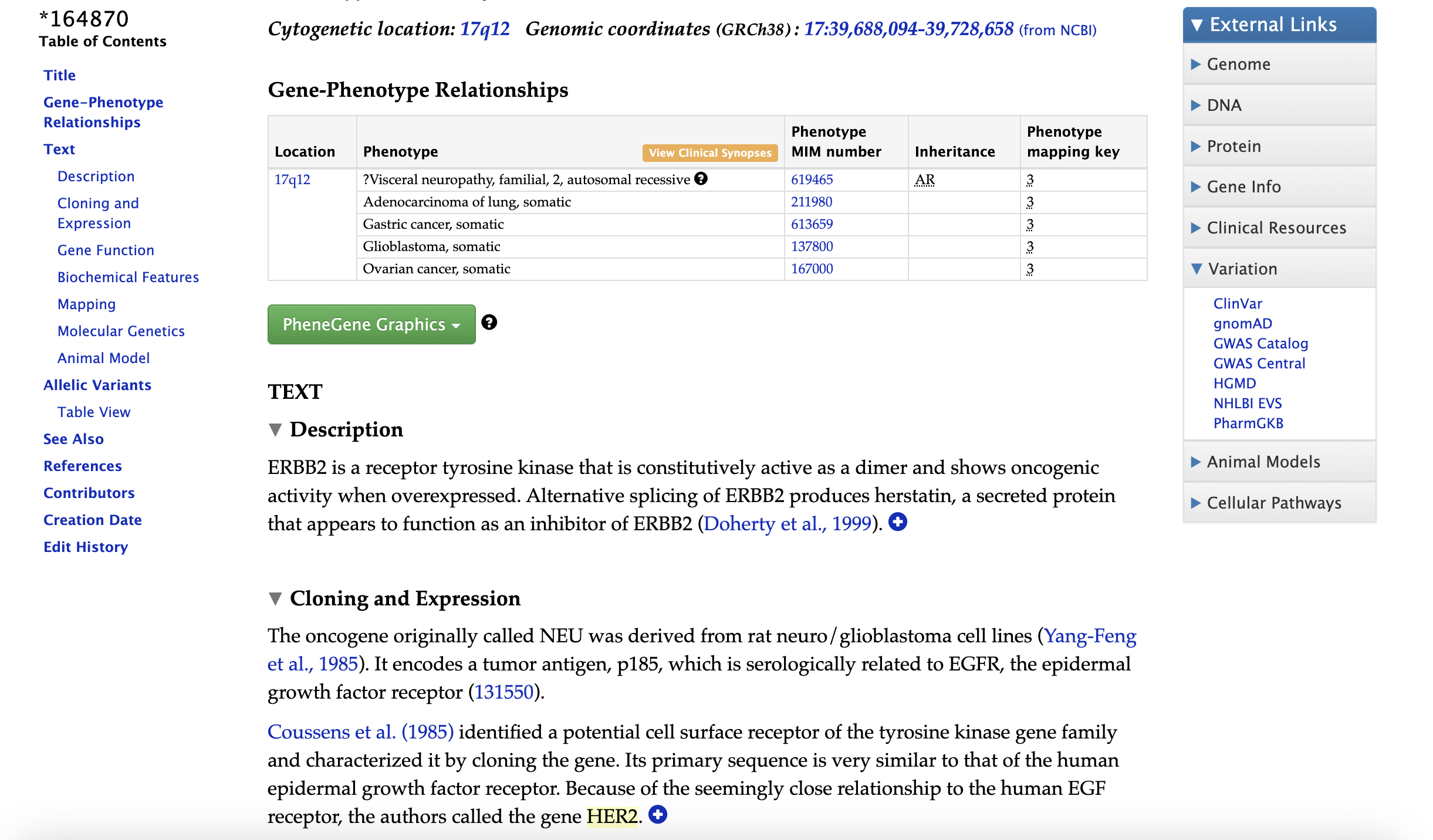Jump to Creation Date in contents

(x=93, y=520)
